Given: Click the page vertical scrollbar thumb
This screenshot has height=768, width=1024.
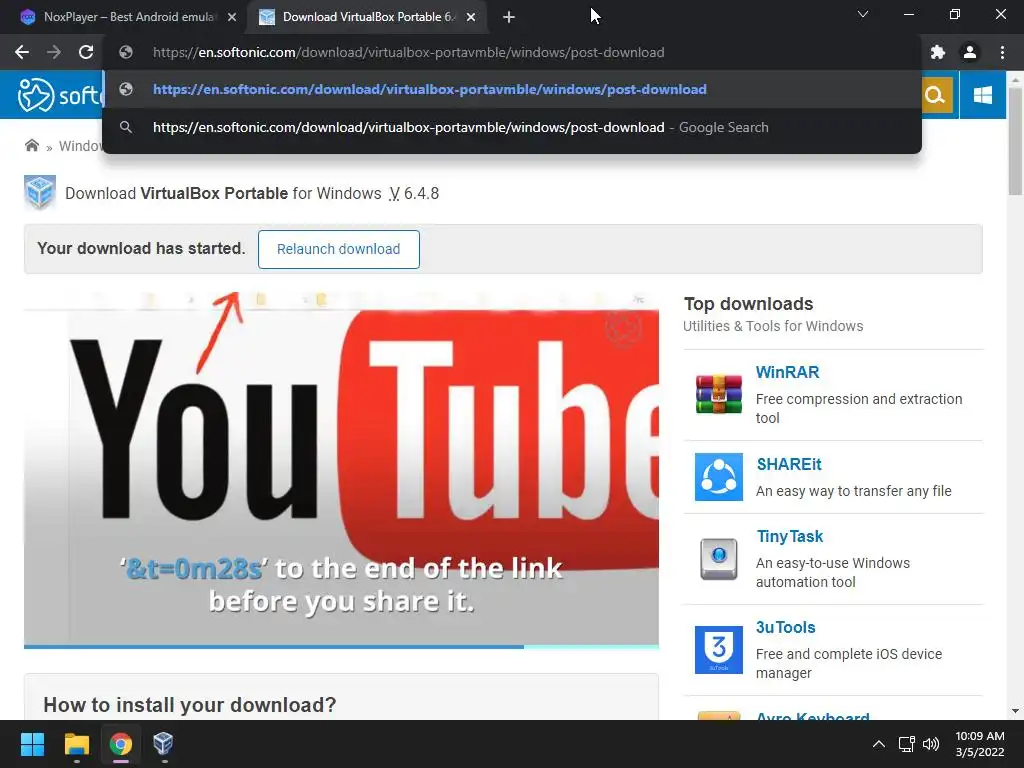Looking at the screenshot, I should point(1015,141).
